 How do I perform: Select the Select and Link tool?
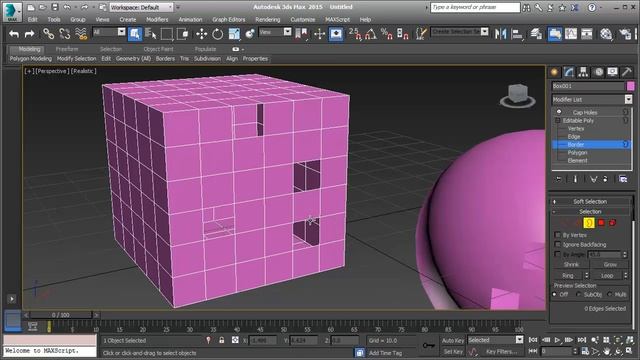(x=49, y=34)
